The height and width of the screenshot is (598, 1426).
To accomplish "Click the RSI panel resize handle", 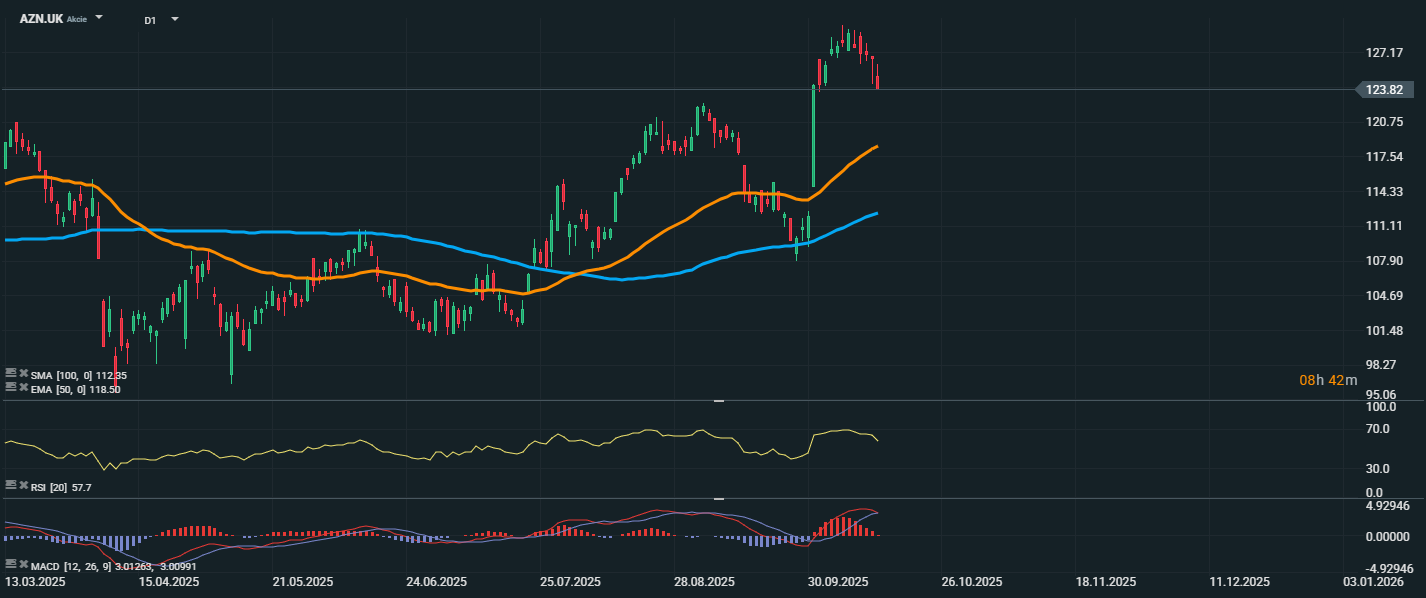I will coord(718,401).
